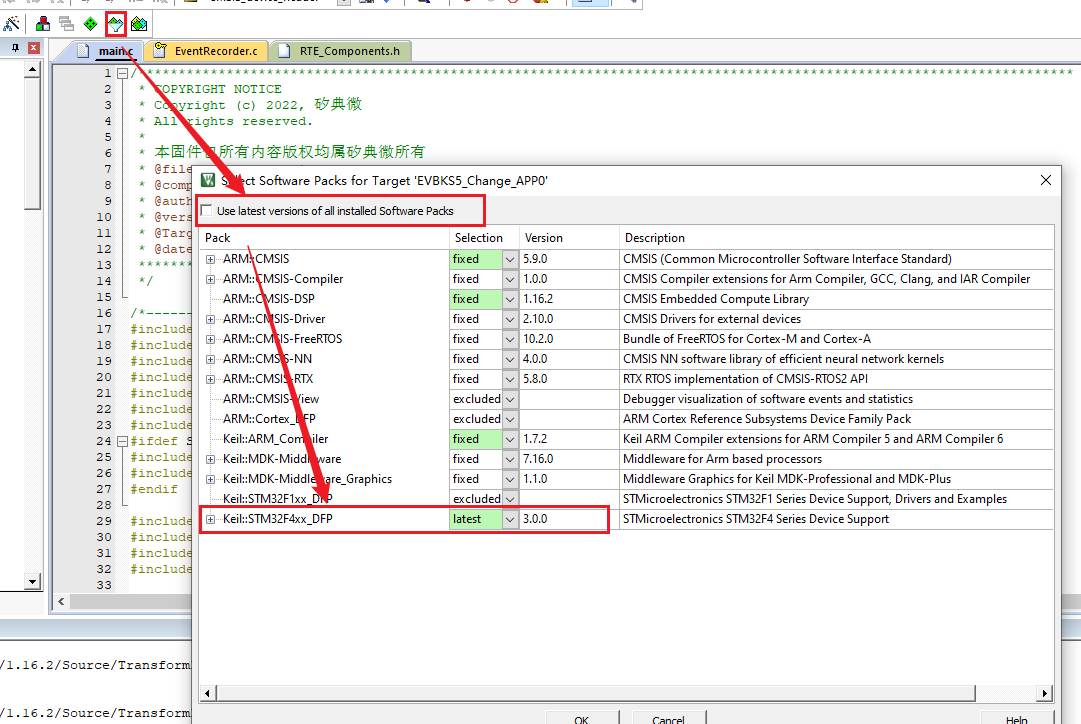Open the Selection dropdown for ARM::CMSIS-FreeRTOS
Screen dimensions: 1081x724
tap(509, 338)
